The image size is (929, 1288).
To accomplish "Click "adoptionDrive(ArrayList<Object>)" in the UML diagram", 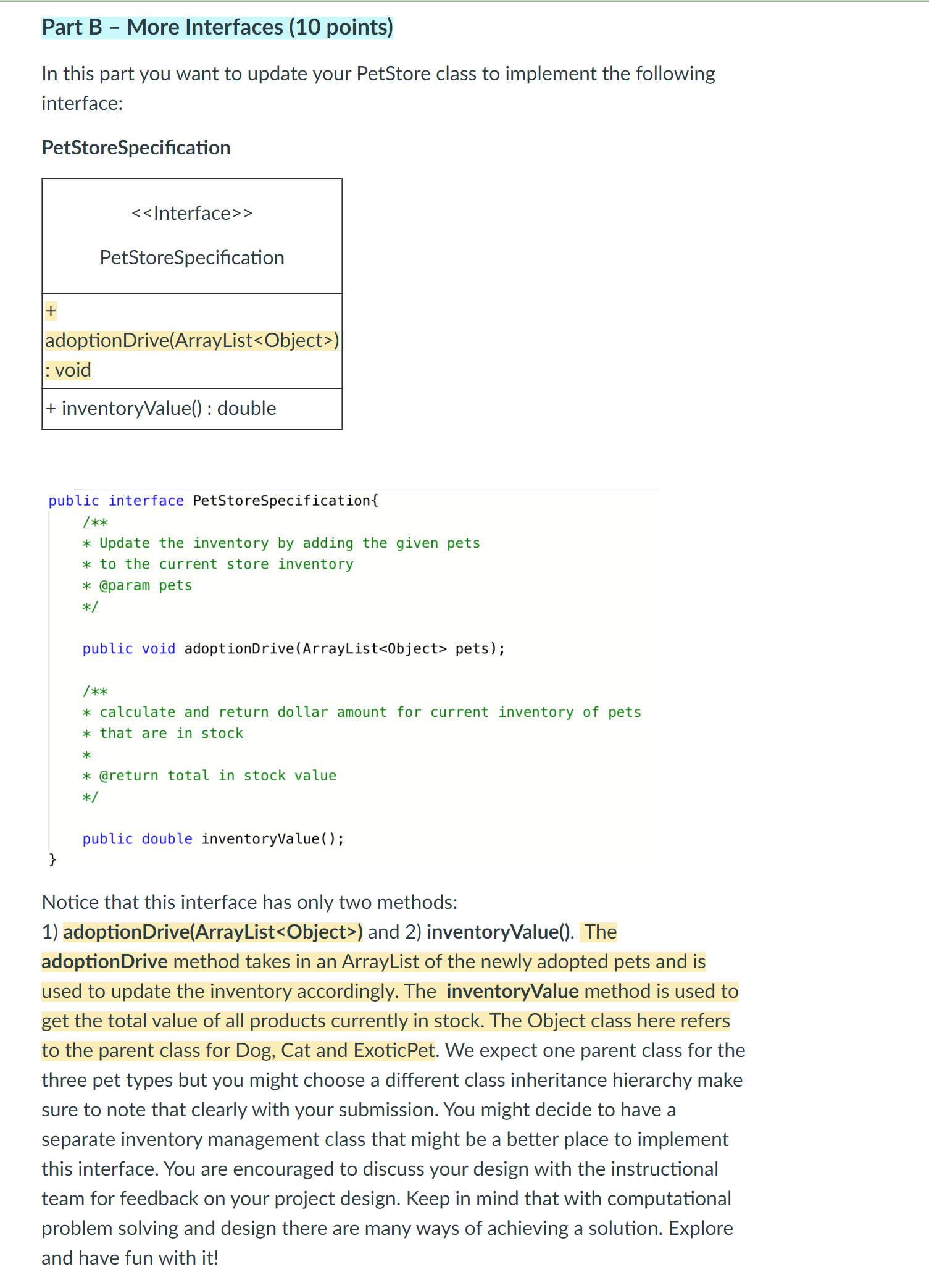I will pyautogui.click(x=192, y=340).
